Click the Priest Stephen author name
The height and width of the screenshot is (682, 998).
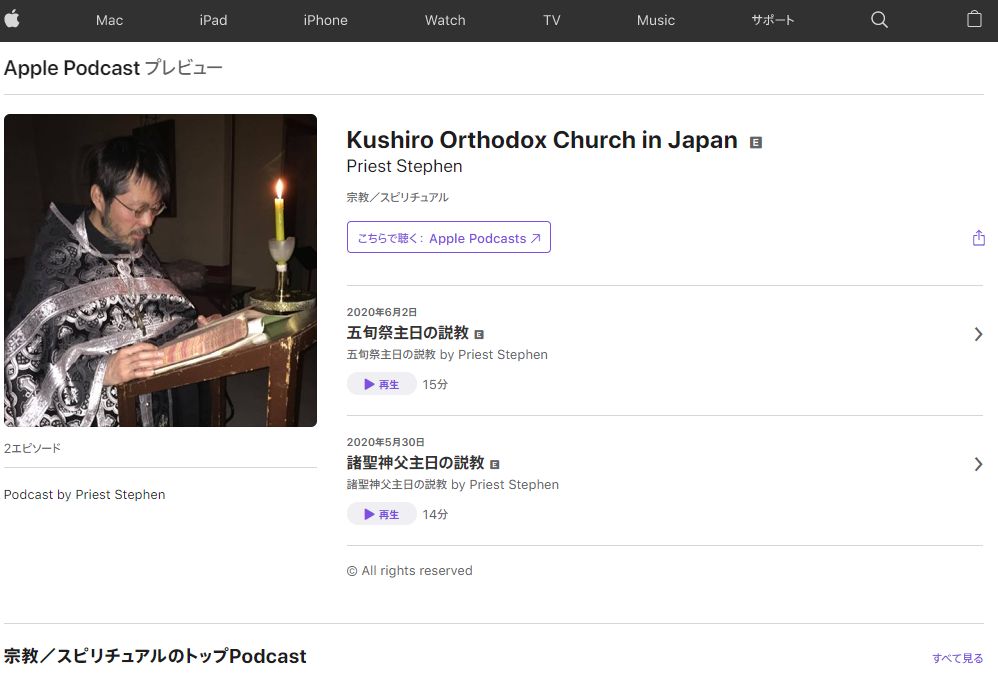coord(404,166)
